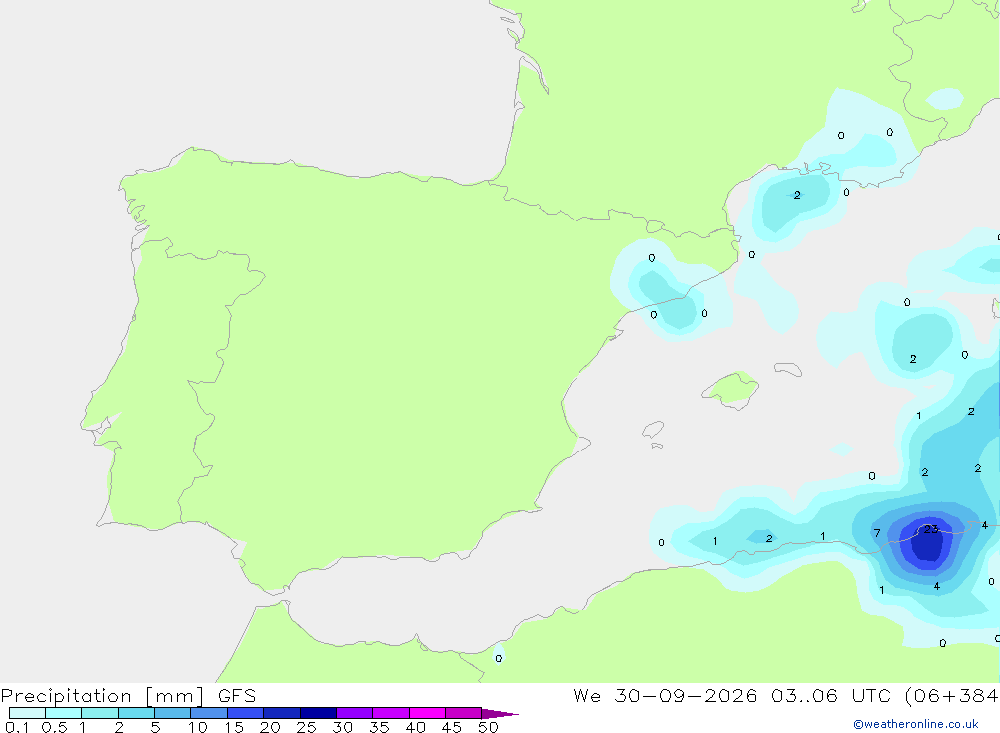Click the legend's purple arrow end above 50

500,714
